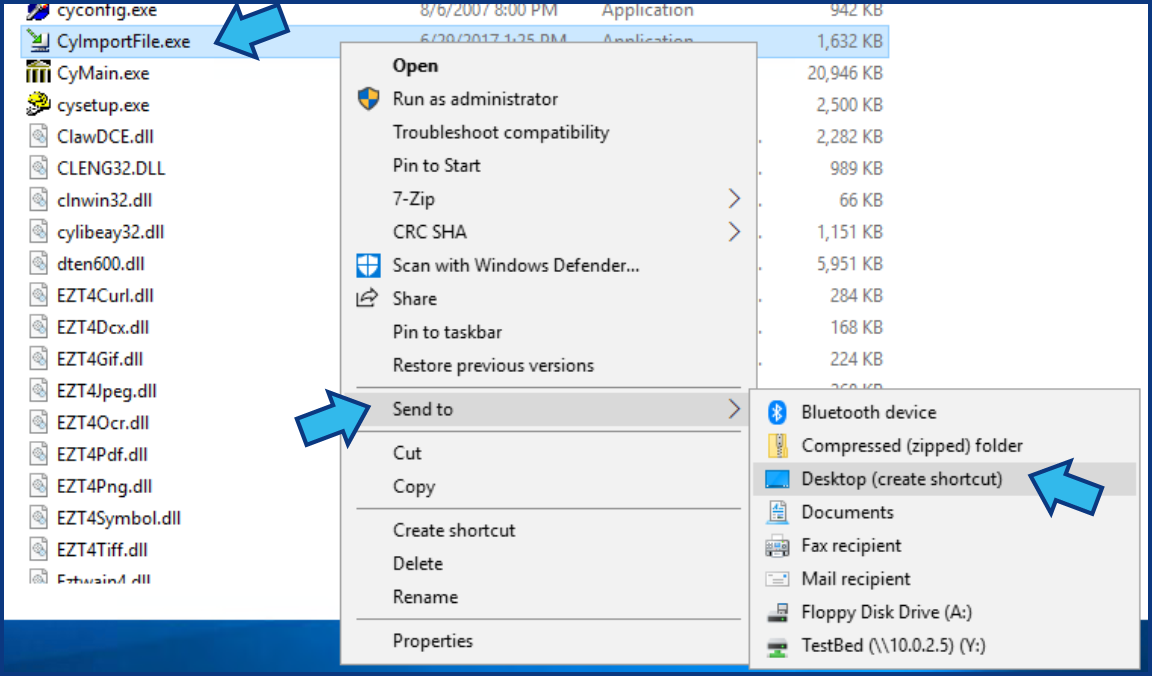Image resolution: width=1153 pixels, height=677 pixels.
Task: Select the EZT4Symbol.dll file name
Action: click(118, 518)
